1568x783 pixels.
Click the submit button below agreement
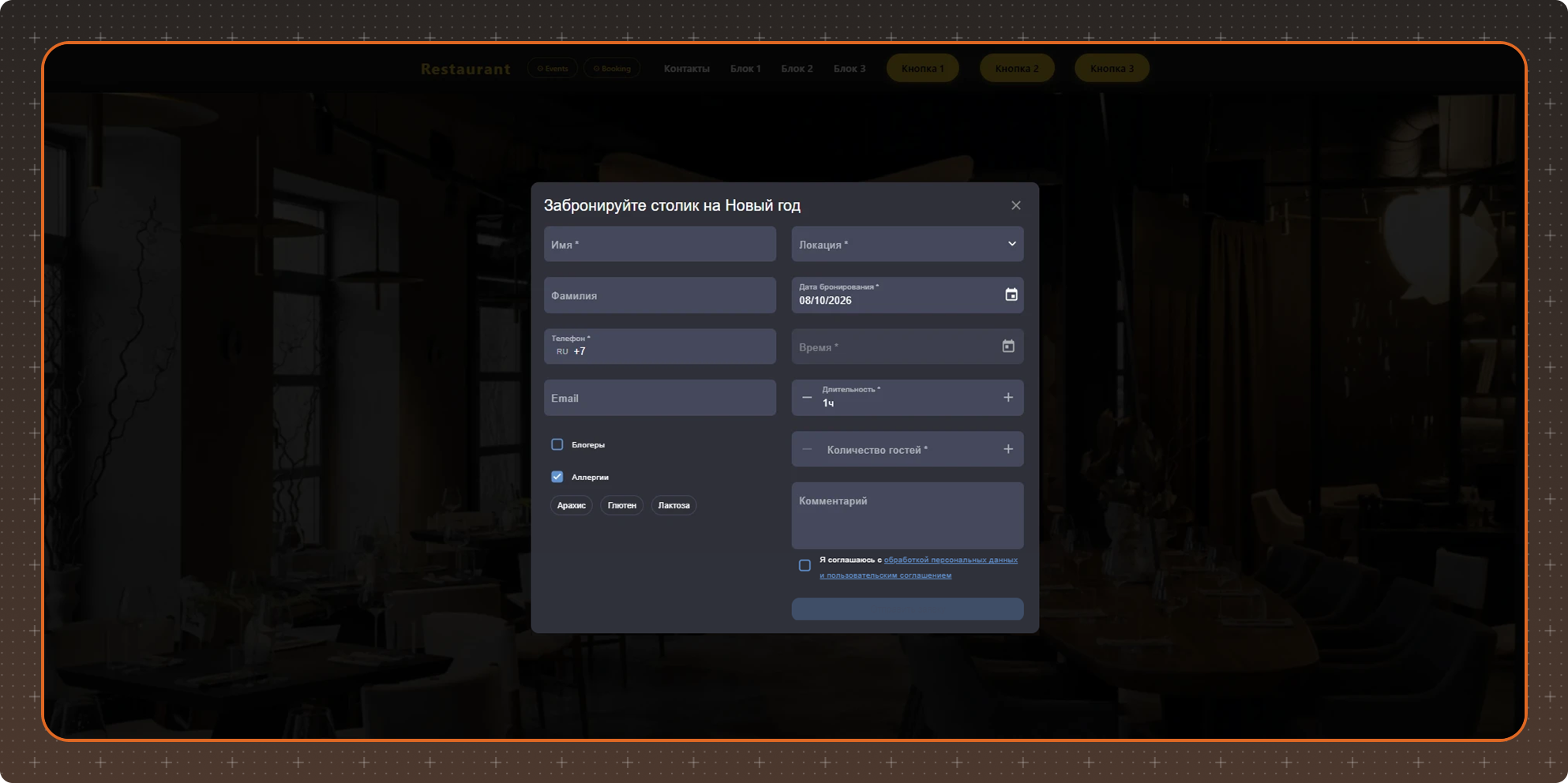(x=907, y=609)
